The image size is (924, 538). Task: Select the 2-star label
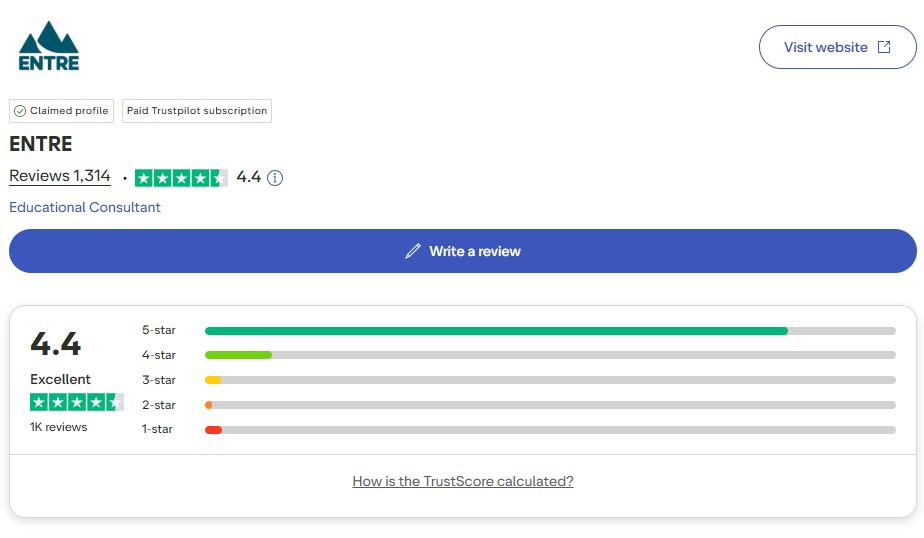pyautogui.click(x=159, y=405)
